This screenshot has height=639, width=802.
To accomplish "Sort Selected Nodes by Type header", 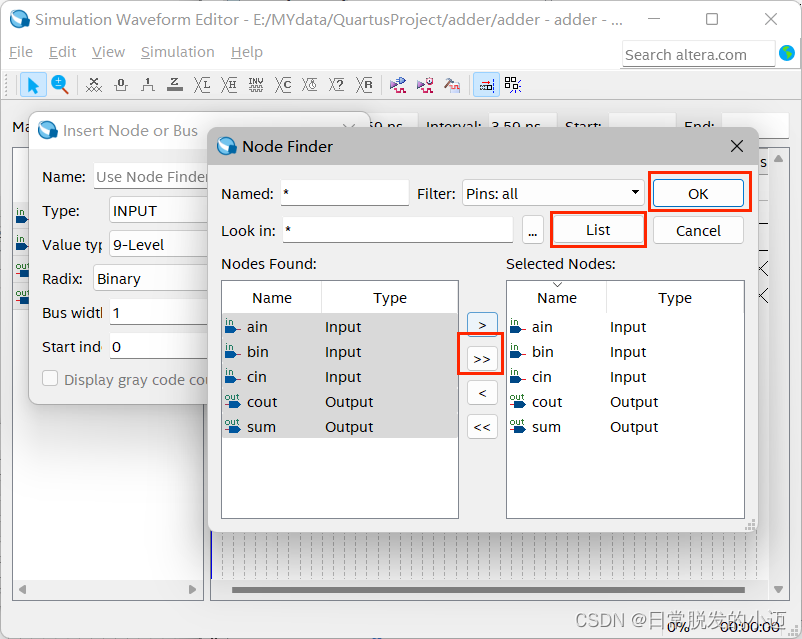I will (675, 297).
